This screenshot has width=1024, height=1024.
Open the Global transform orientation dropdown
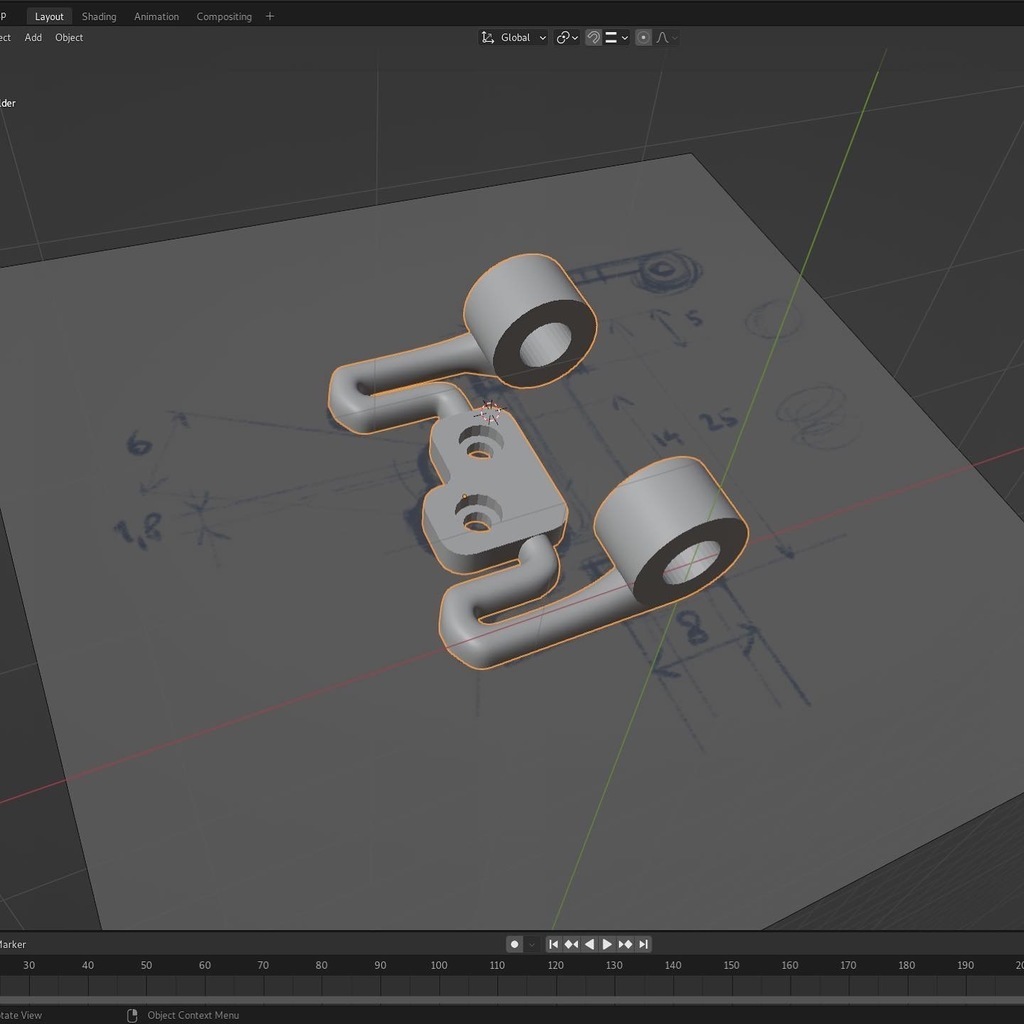pos(514,38)
